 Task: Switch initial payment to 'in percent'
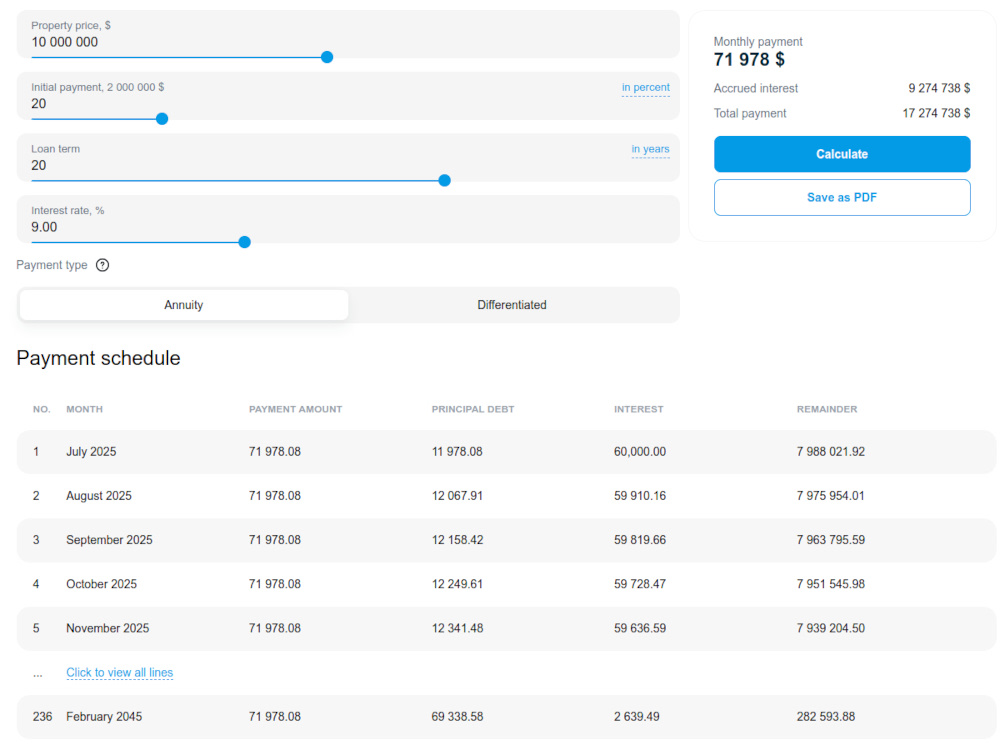(x=645, y=87)
